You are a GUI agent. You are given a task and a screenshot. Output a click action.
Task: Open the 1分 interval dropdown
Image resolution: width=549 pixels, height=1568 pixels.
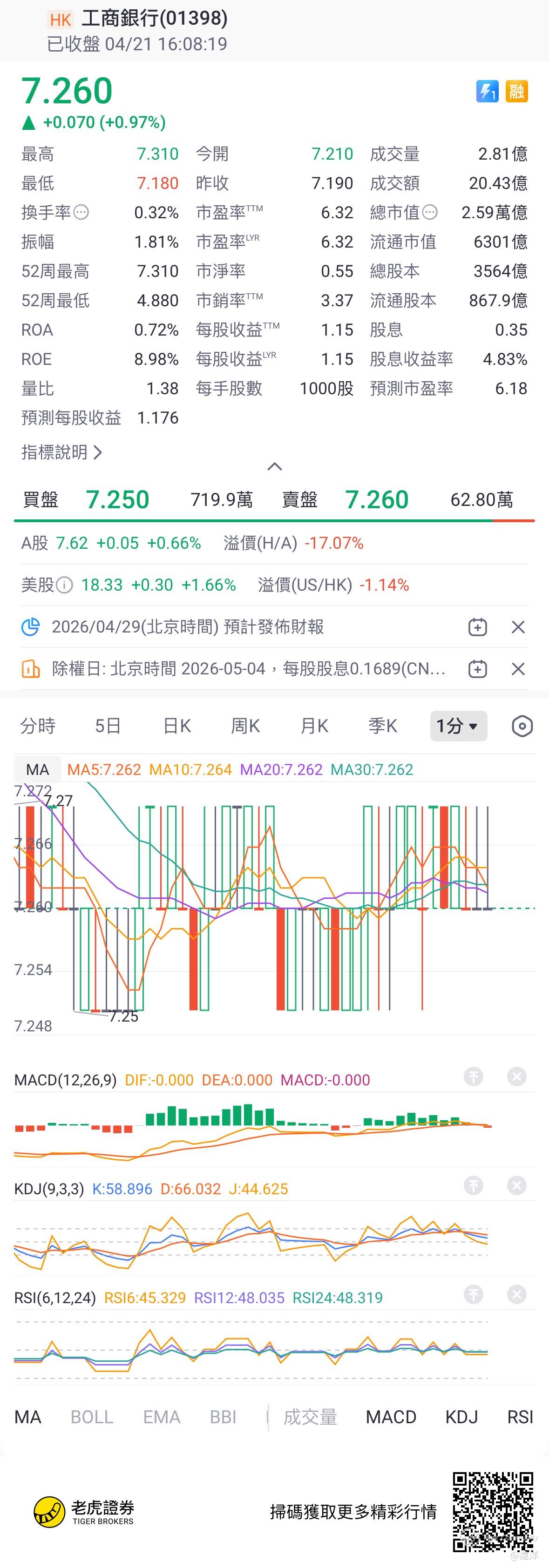[x=458, y=726]
